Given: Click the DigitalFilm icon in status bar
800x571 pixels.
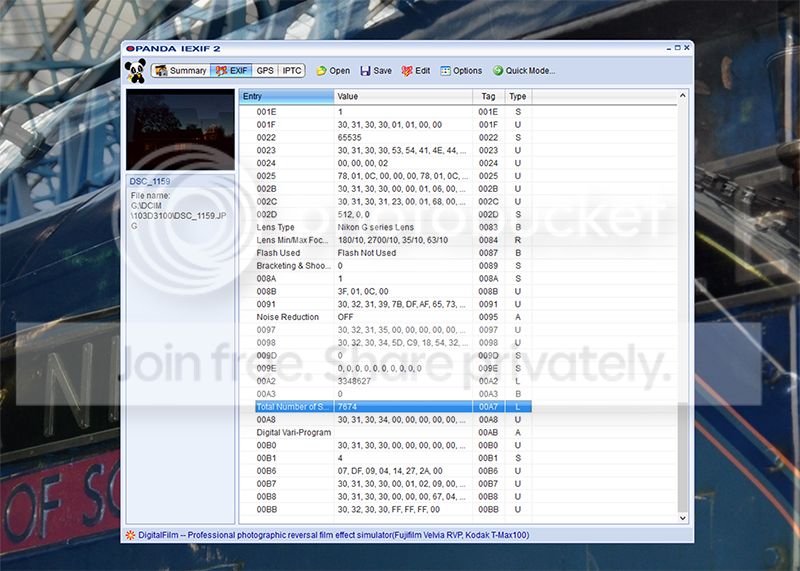Looking at the screenshot, I should point(130,535).
